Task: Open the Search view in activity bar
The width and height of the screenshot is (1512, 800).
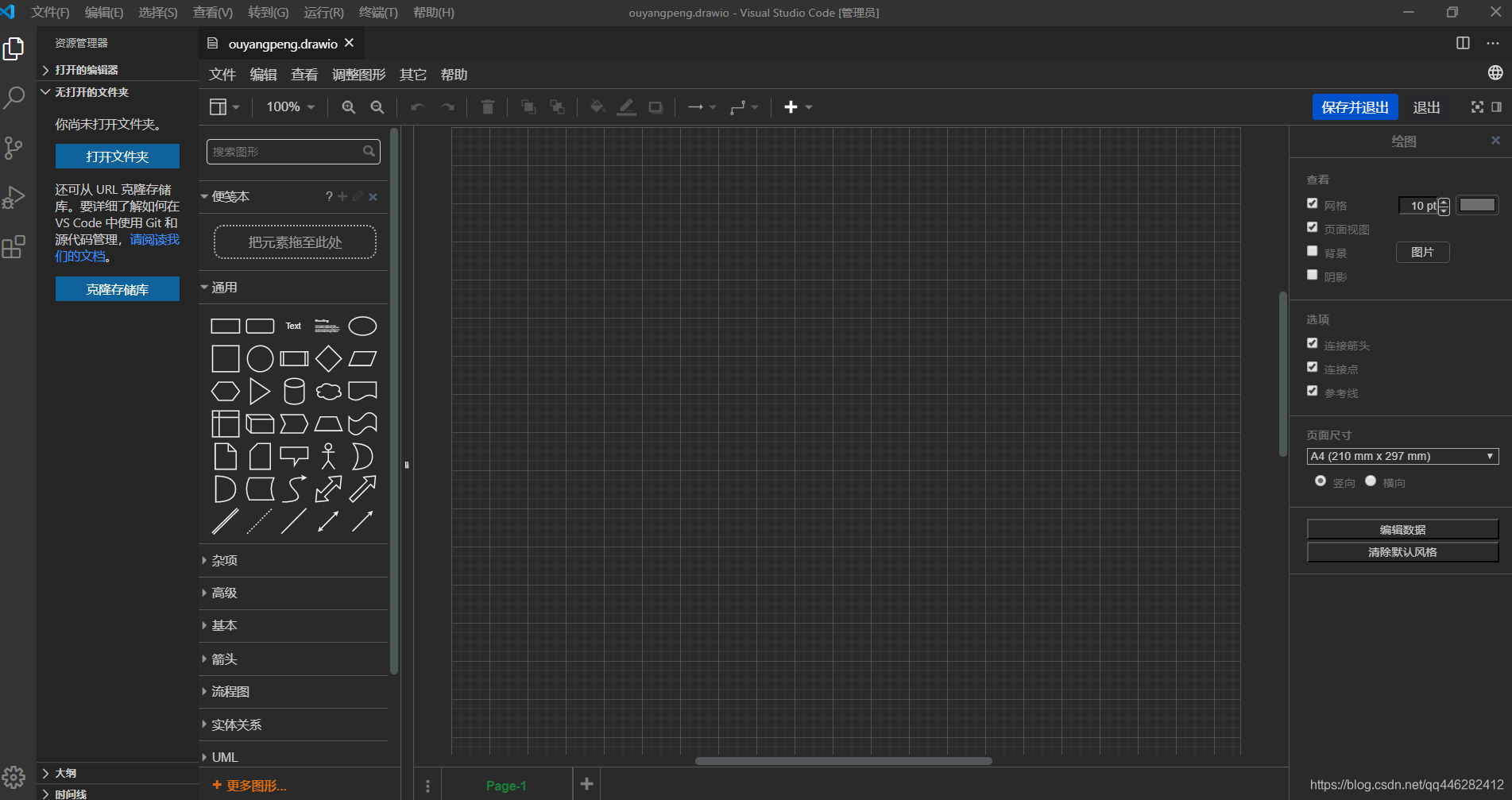Action: click(x=14, y=98)
